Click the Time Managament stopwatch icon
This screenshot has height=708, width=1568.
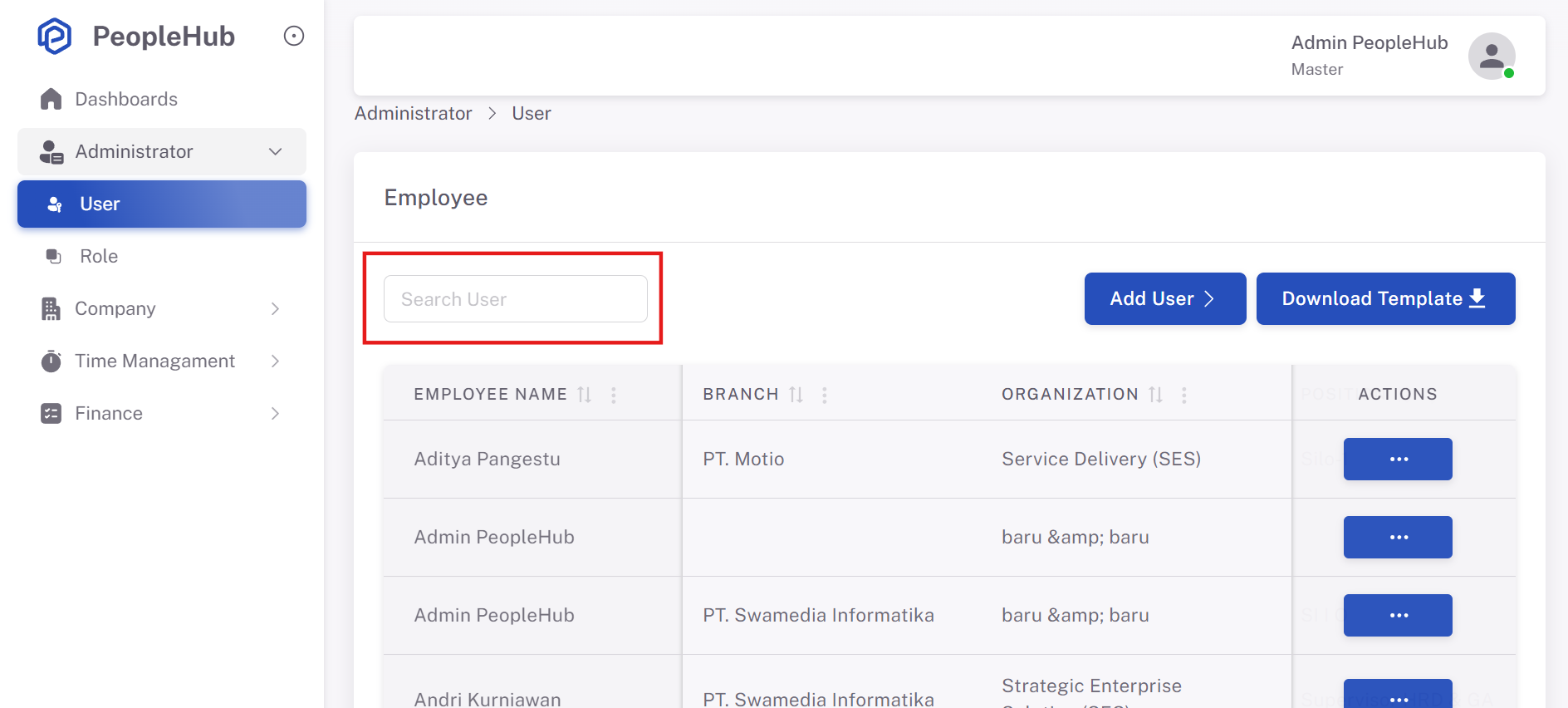(51, 361)
